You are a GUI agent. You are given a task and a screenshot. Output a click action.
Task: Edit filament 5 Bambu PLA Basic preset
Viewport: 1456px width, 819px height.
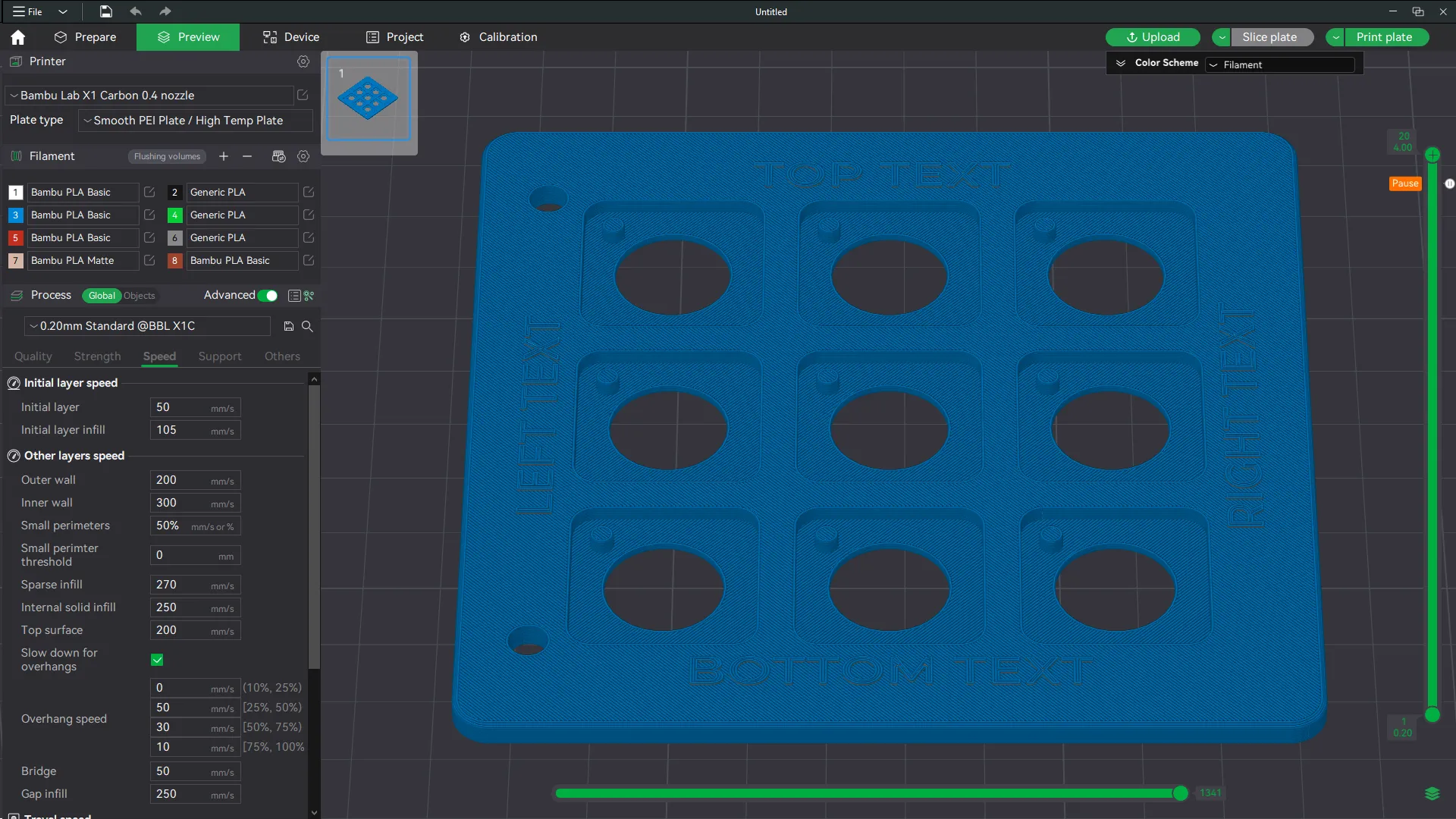[149, 238]
